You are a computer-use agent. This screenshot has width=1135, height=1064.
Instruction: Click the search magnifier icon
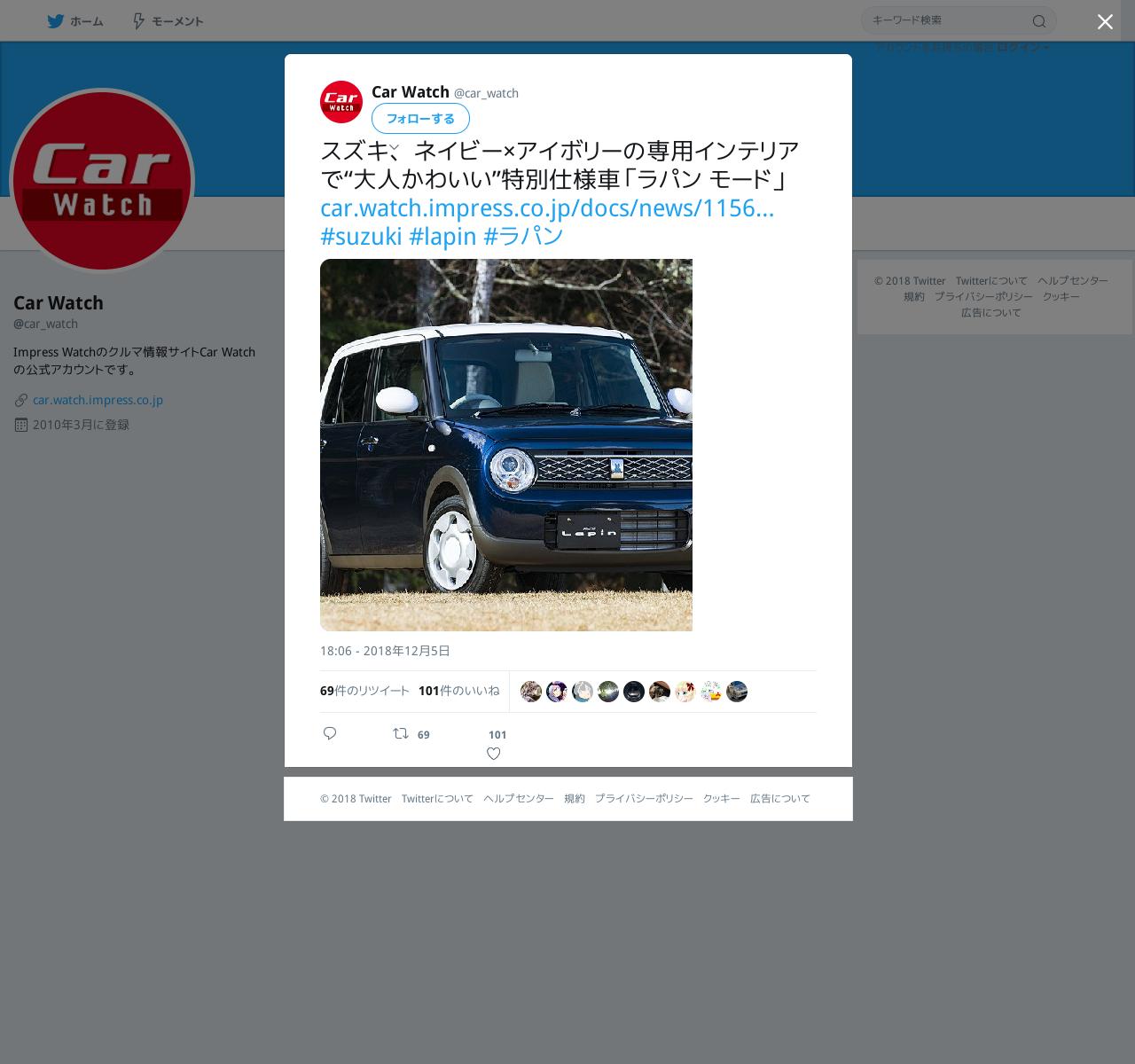[1039, 21]
